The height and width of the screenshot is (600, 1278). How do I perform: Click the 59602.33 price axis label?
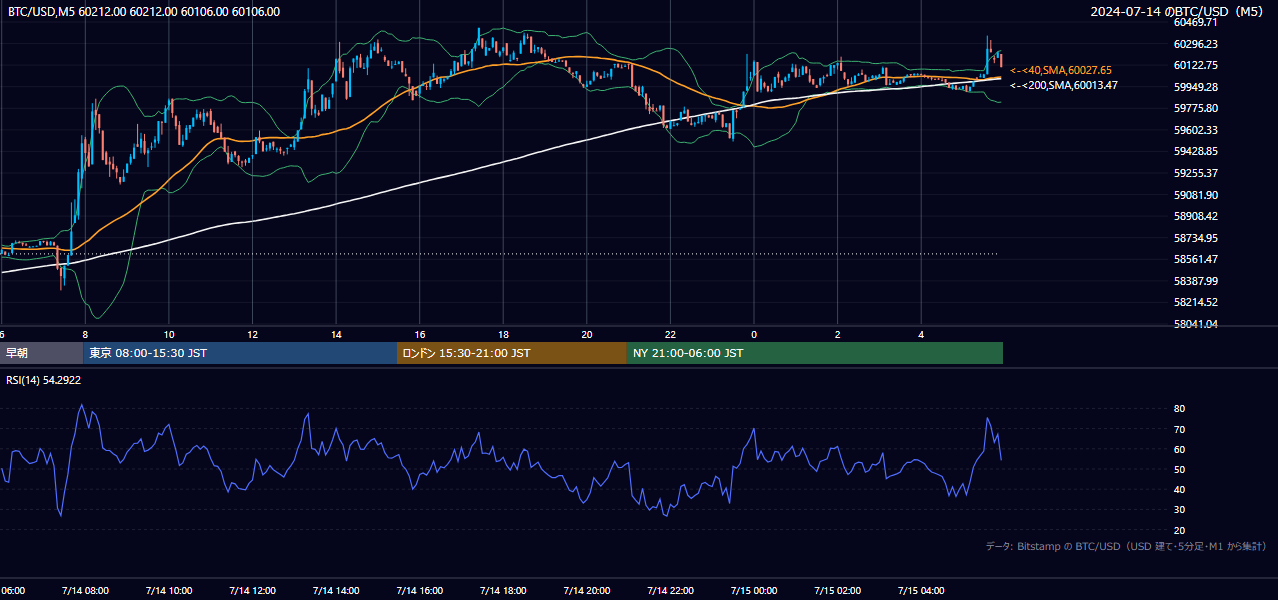pos(1195,130)
